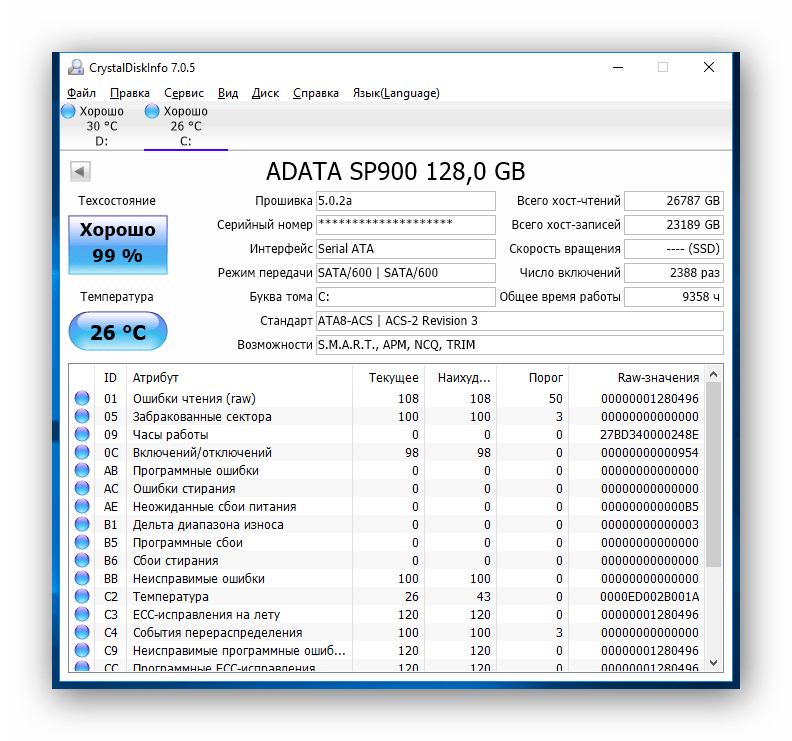Click scroll down arrow of attribute list
This screenshot has height=741, width=792.
(x=713, y=663)
